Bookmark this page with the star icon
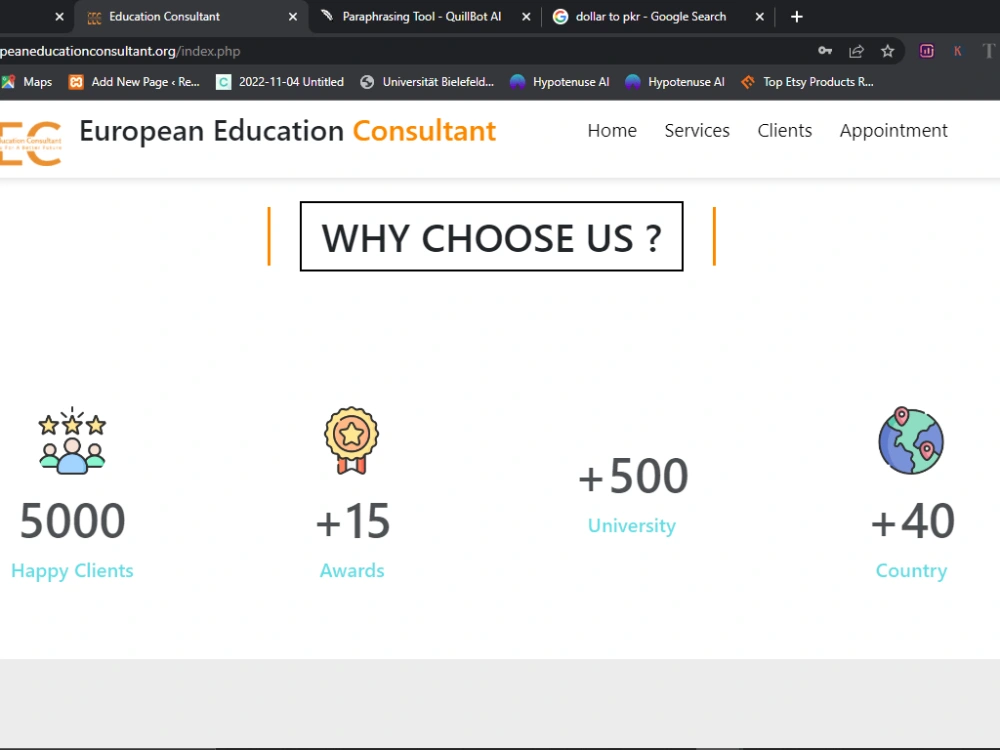The height and width of the screenshot is (750, 1000). [x=887, y=51]
